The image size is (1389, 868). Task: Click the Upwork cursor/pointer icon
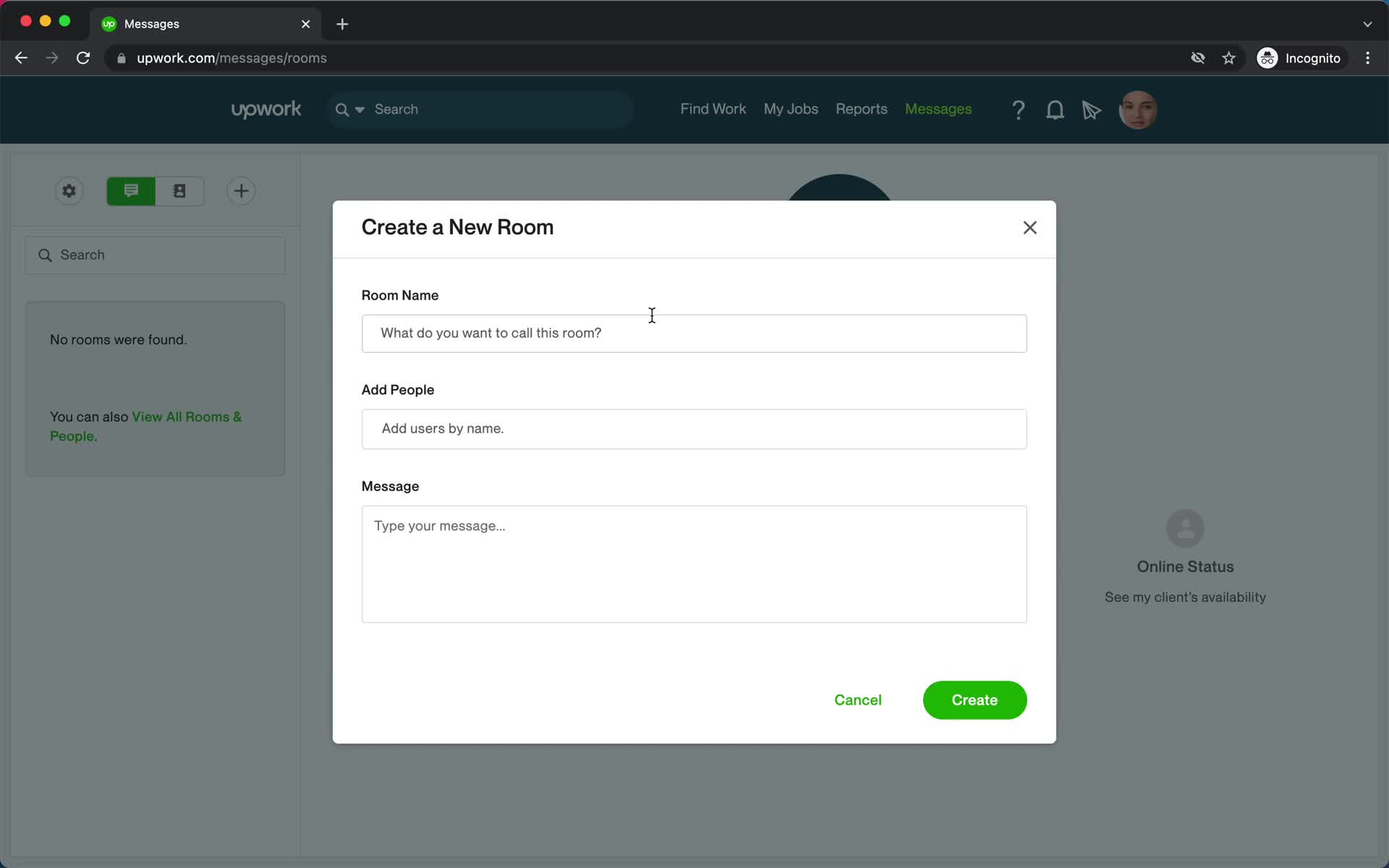click(1091, 109)
